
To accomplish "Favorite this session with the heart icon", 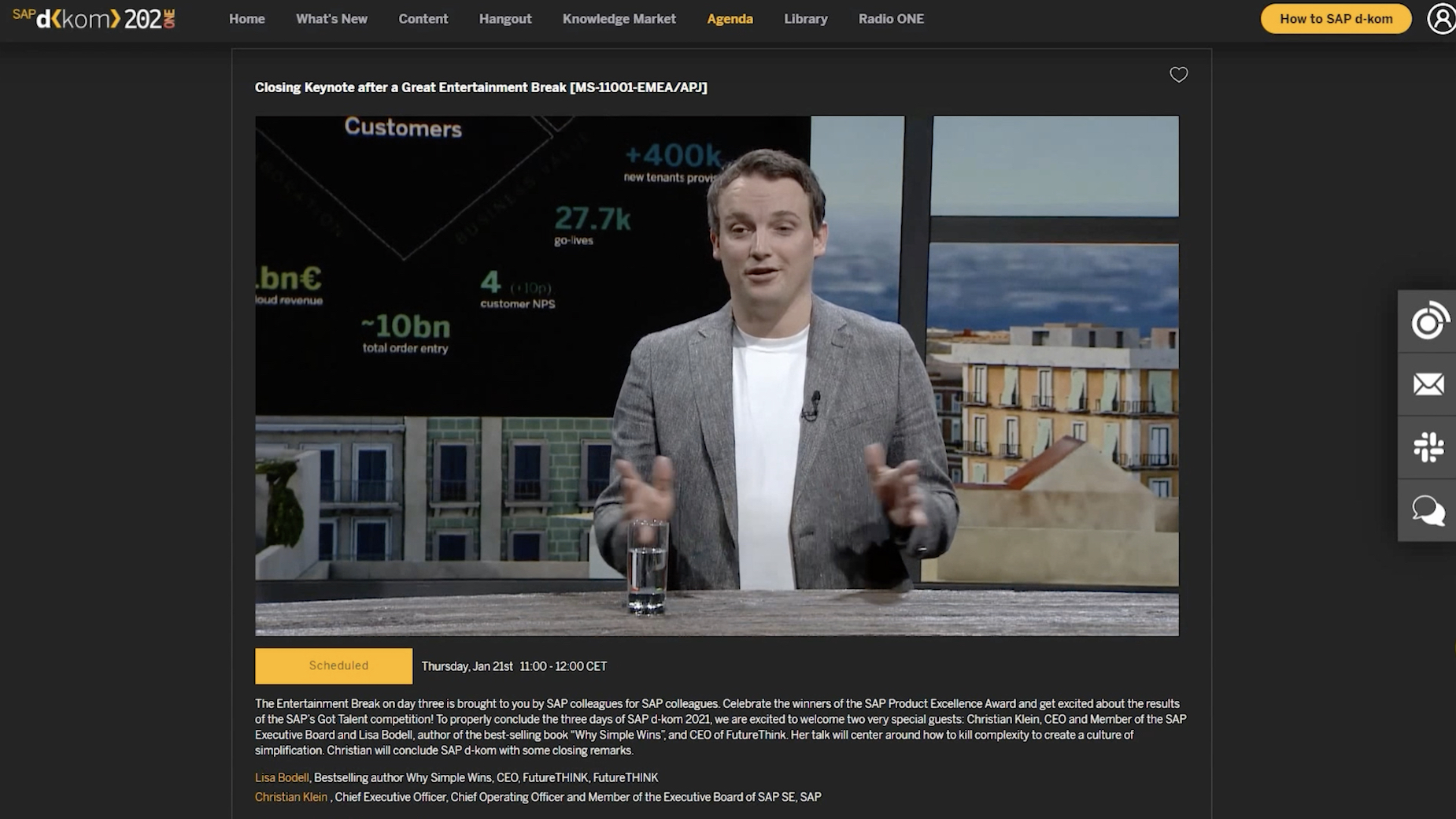I will 1178,75.
